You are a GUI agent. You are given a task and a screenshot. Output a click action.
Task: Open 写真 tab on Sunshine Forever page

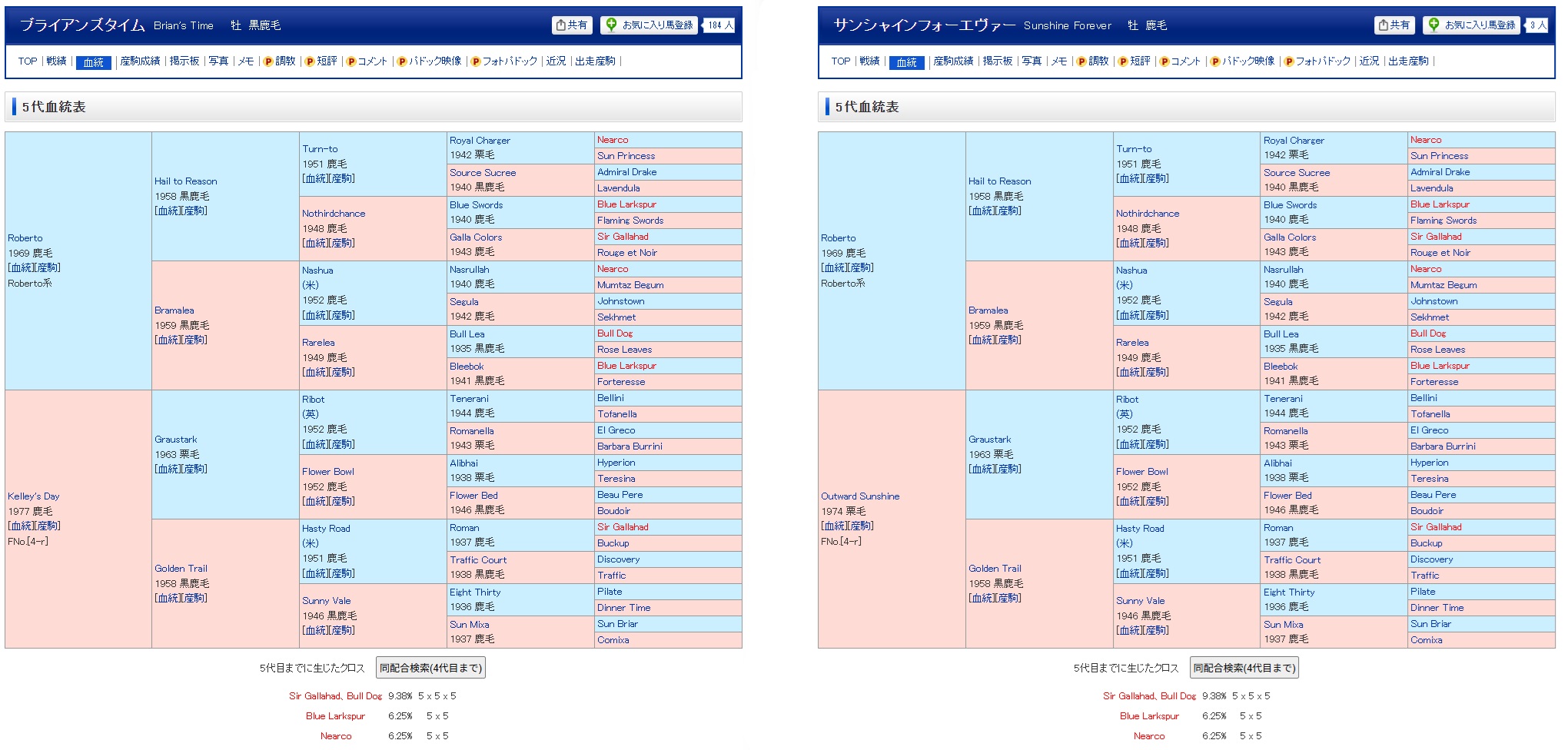(1031, 61)
